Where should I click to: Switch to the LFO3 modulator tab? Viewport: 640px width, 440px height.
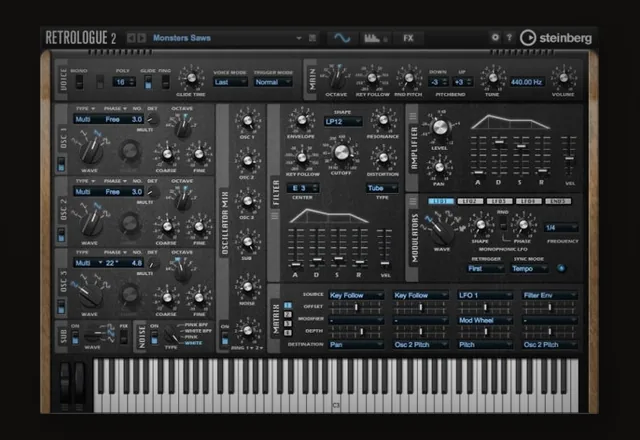(499, 201)
